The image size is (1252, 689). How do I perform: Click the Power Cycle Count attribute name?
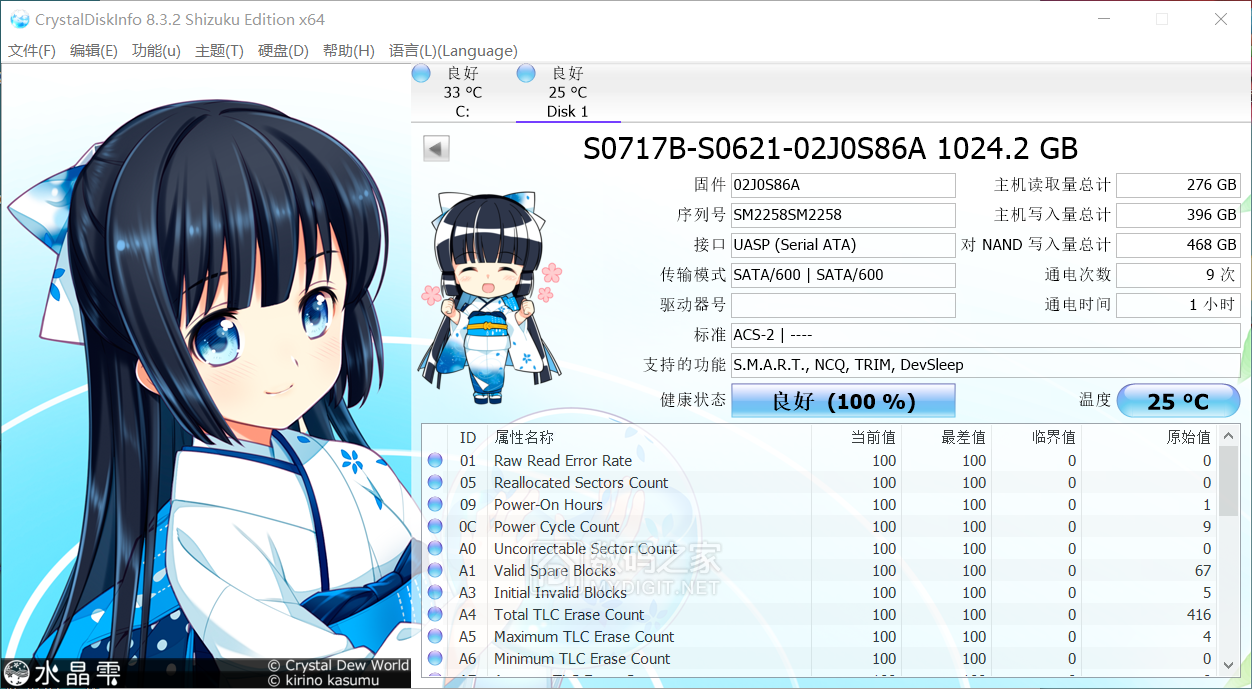click(557, 527)
